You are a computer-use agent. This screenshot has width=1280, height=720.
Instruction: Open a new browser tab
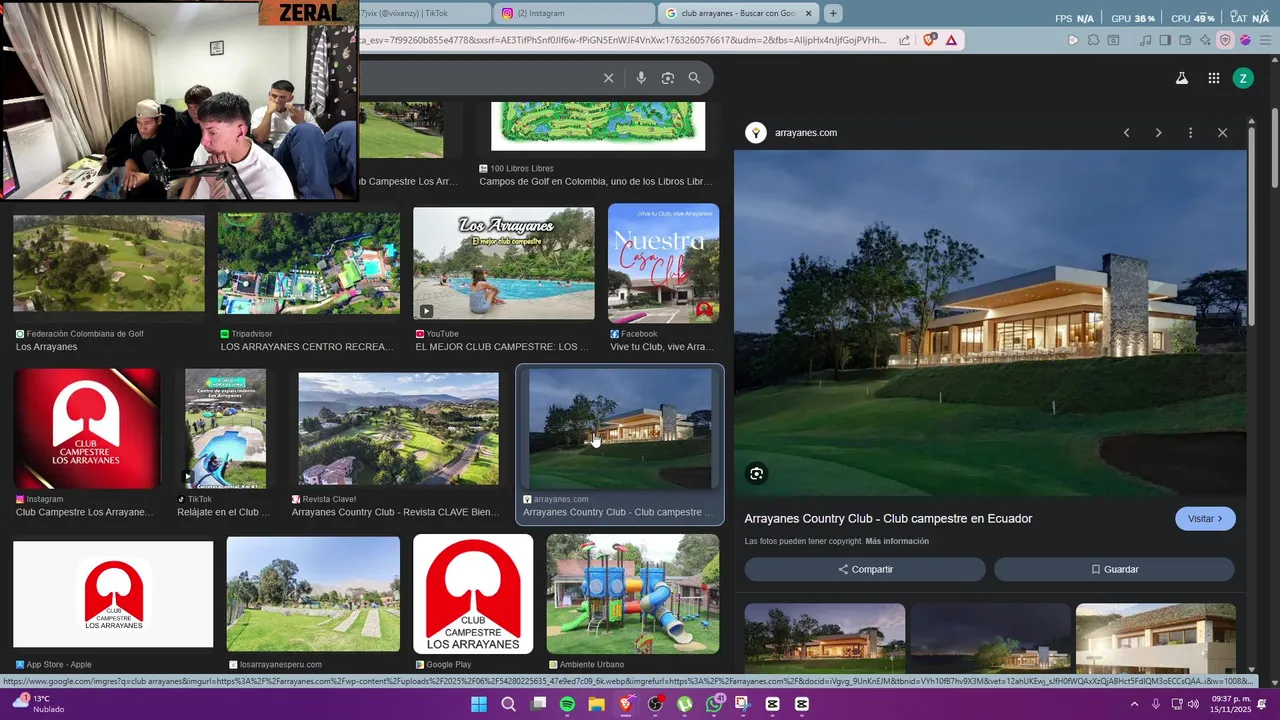click(x=832, y=13)
